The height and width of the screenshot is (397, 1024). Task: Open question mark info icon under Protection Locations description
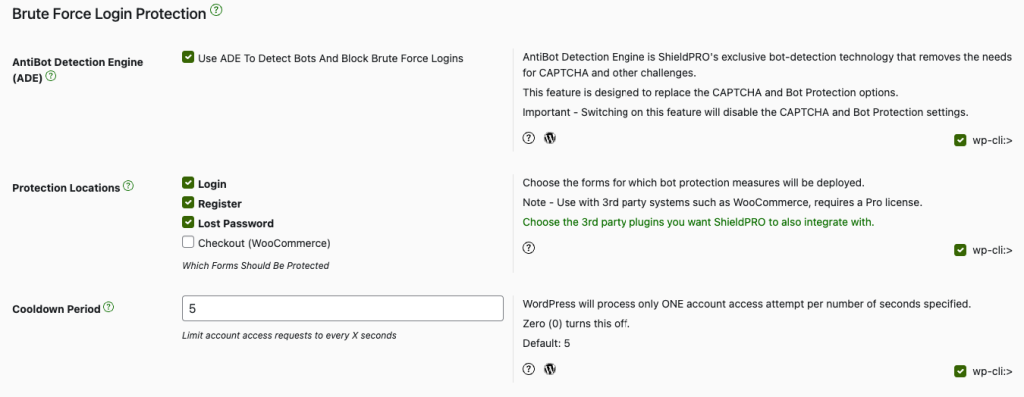(x=529, y=247)
